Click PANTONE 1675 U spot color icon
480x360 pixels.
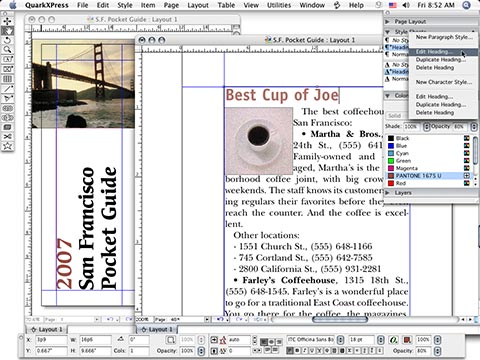pos(467,175)
